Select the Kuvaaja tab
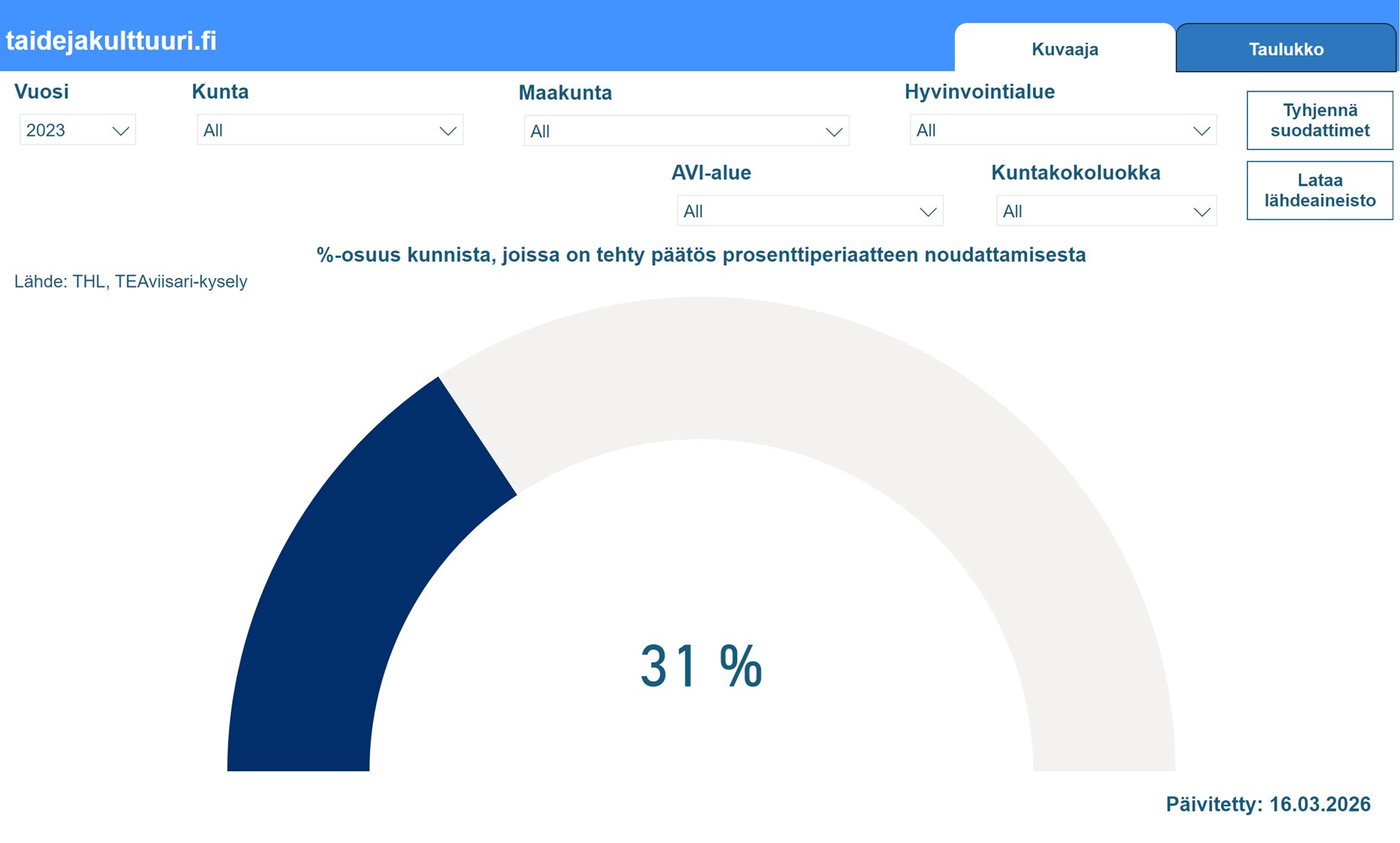Screen dimensions: 1400x843 point(1064,49)
